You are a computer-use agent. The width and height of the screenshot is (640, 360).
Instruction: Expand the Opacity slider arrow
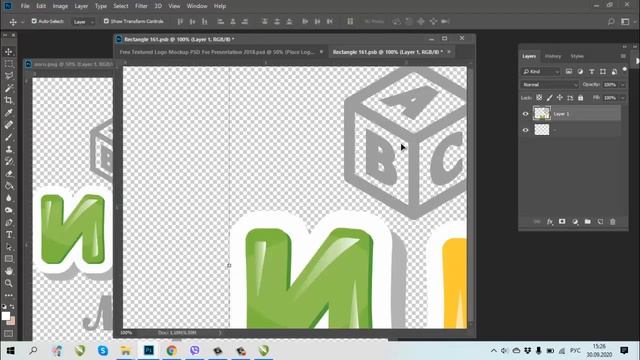point(623,84)
